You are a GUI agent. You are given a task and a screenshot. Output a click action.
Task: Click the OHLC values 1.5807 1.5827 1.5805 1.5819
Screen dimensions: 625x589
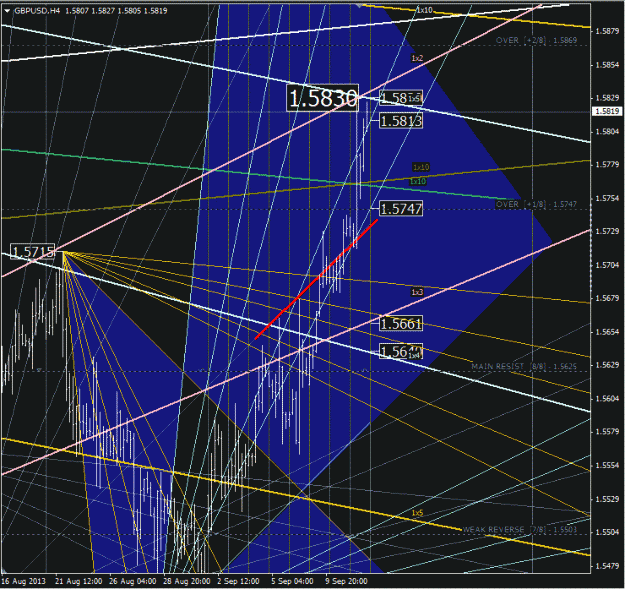(x=116, y=11)
